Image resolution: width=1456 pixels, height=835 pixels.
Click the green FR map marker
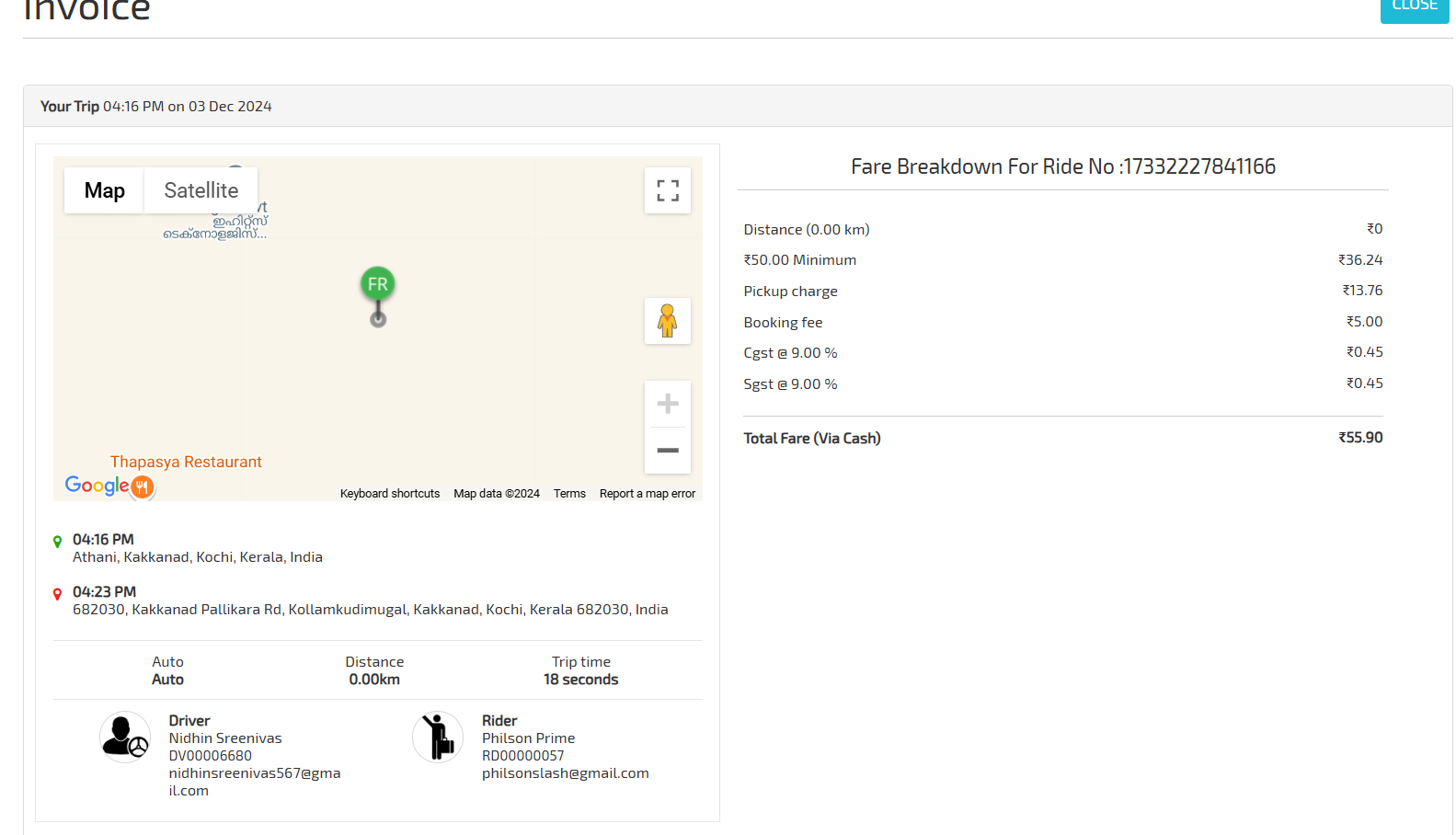pos(378,285)
